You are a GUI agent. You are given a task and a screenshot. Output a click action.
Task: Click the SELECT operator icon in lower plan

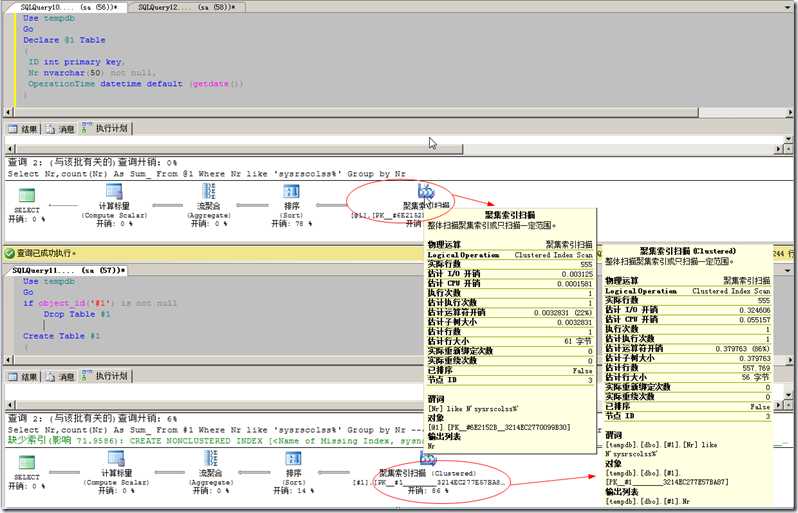[27, 463]
